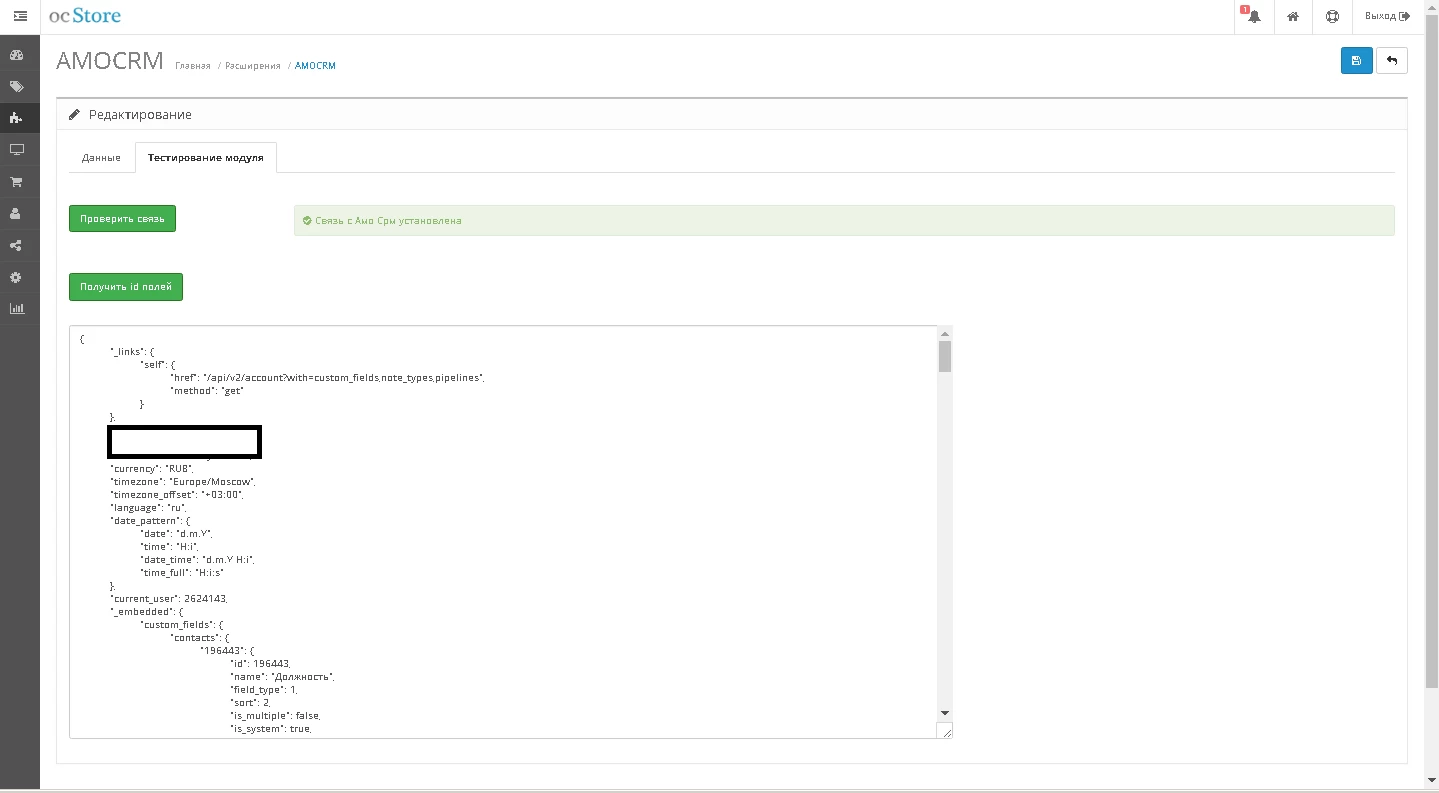Open the Catalog tags sidebar icon
1439x793 pixels.
point(16,87)
